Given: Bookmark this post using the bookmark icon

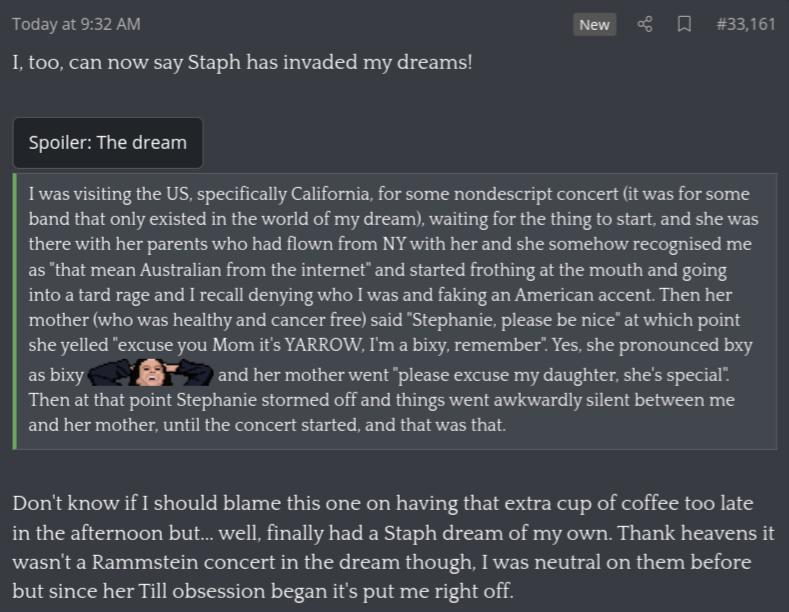Looking at the screenshot, I should [x=685, y=24].
